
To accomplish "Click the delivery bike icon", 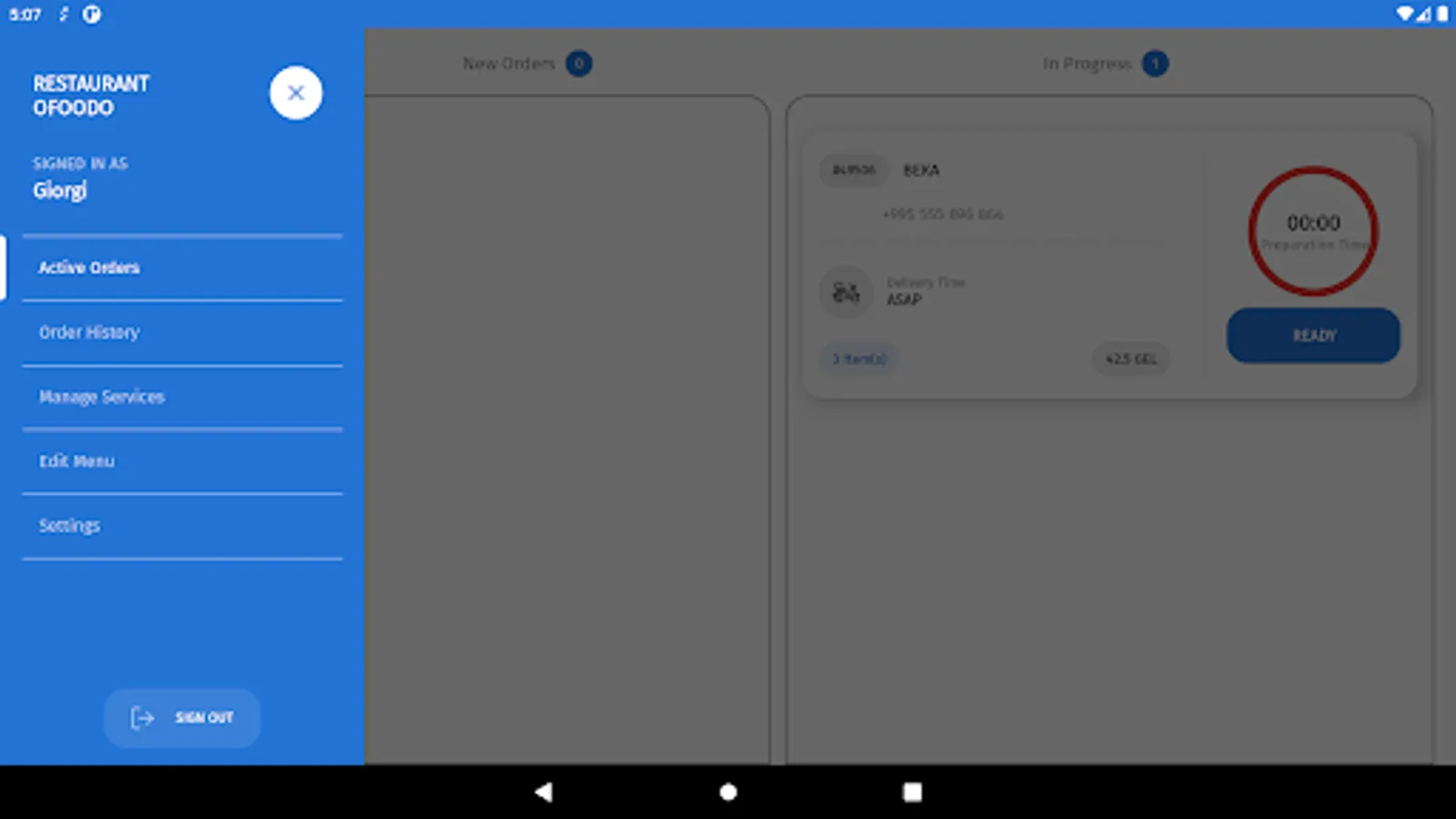I will (x=846, y=292).
